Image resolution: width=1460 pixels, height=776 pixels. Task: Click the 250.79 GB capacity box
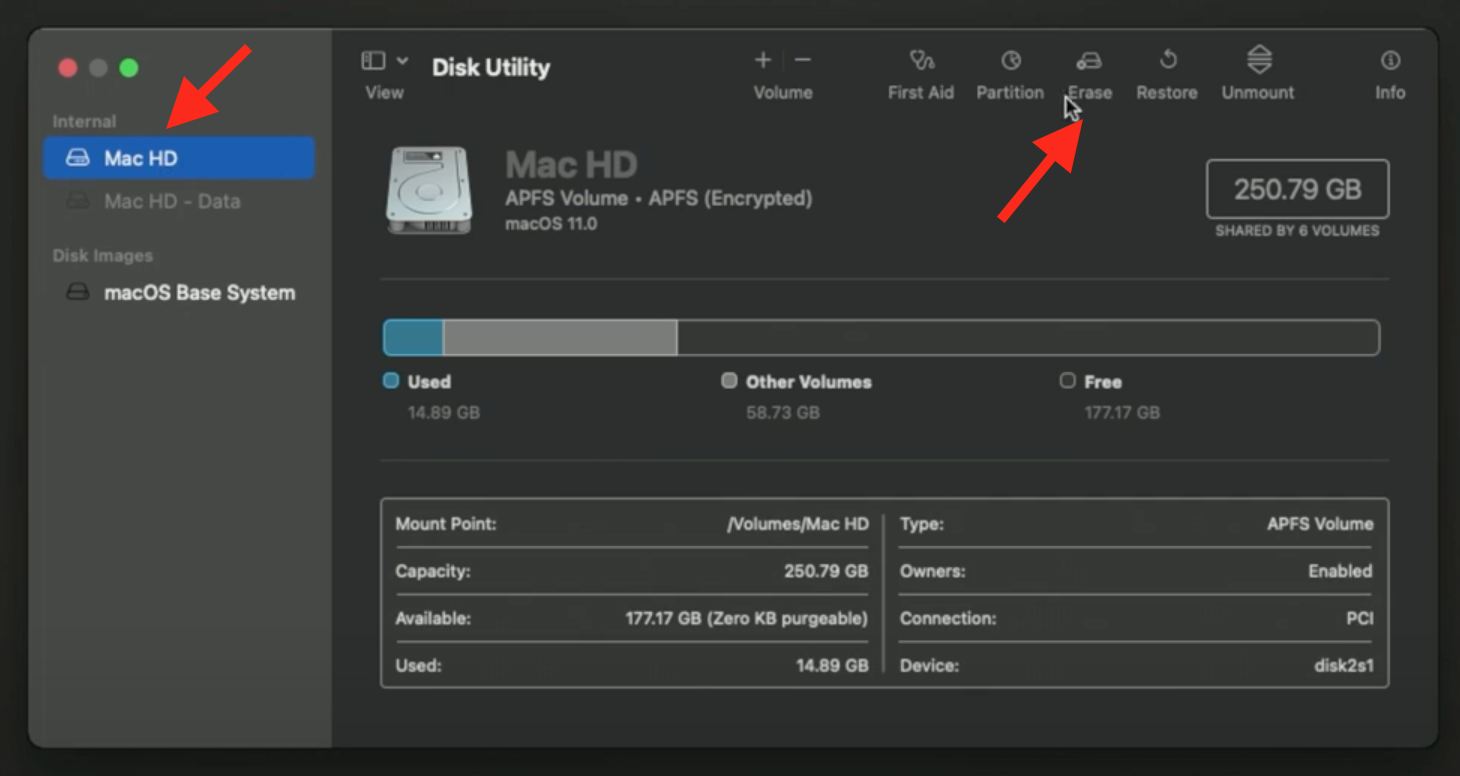(x=1297, y=189)
